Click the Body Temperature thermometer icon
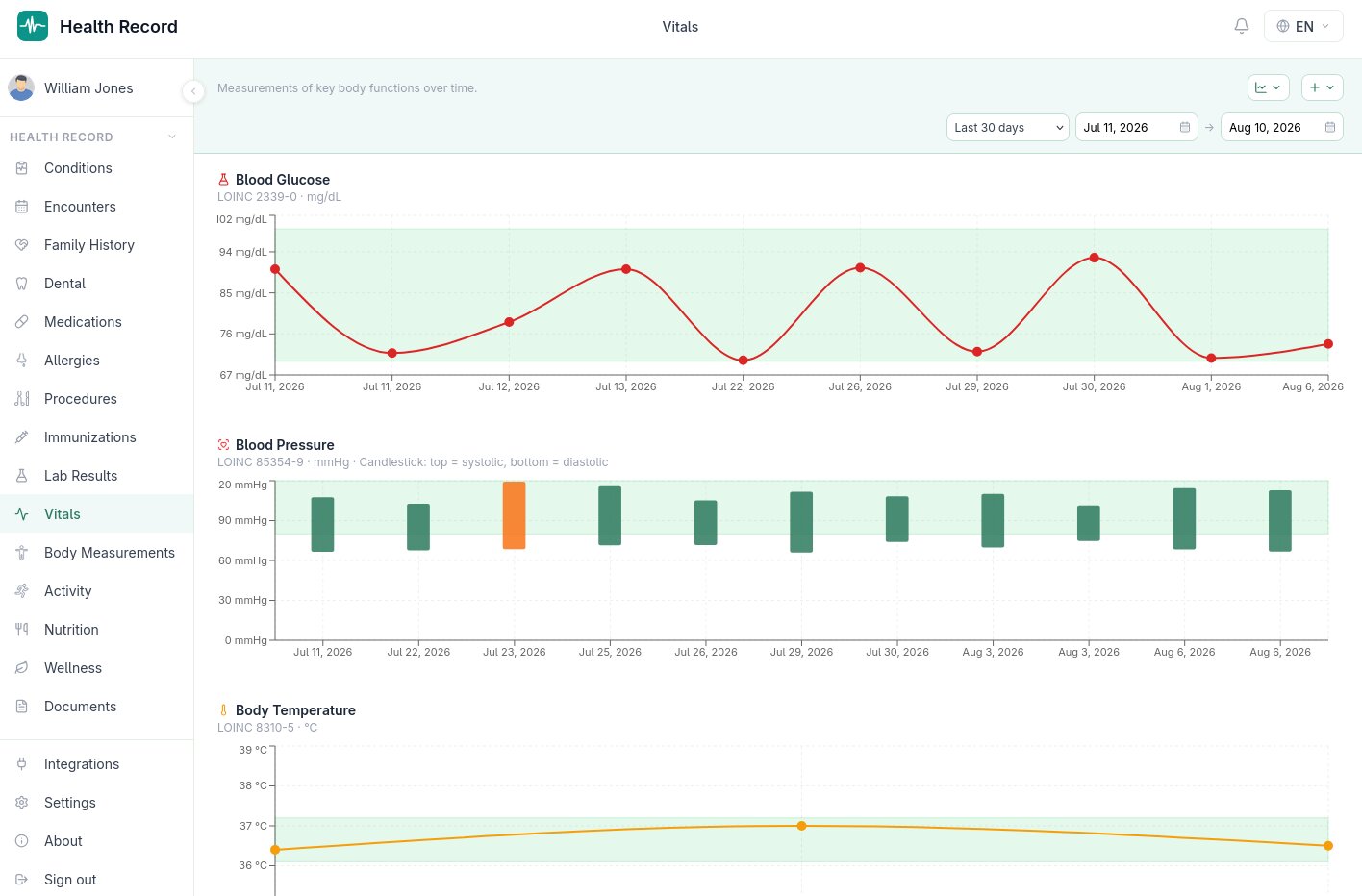1362x896 pixels. click(x=223, y=710)
